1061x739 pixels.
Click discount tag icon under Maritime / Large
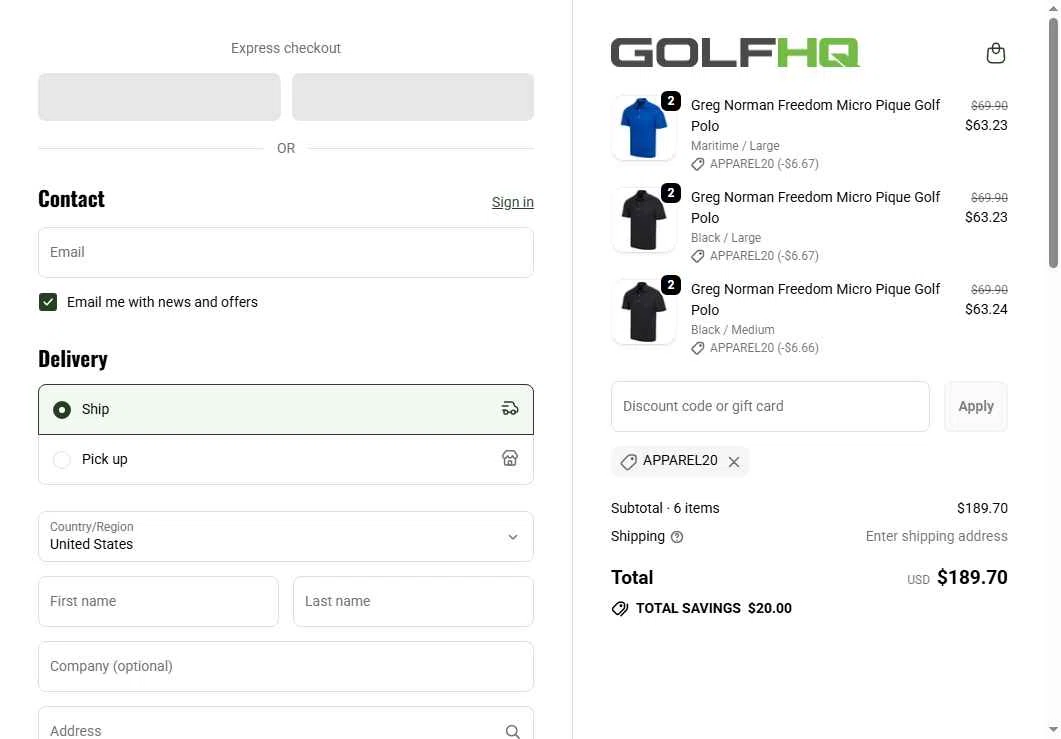coord(698,164)
